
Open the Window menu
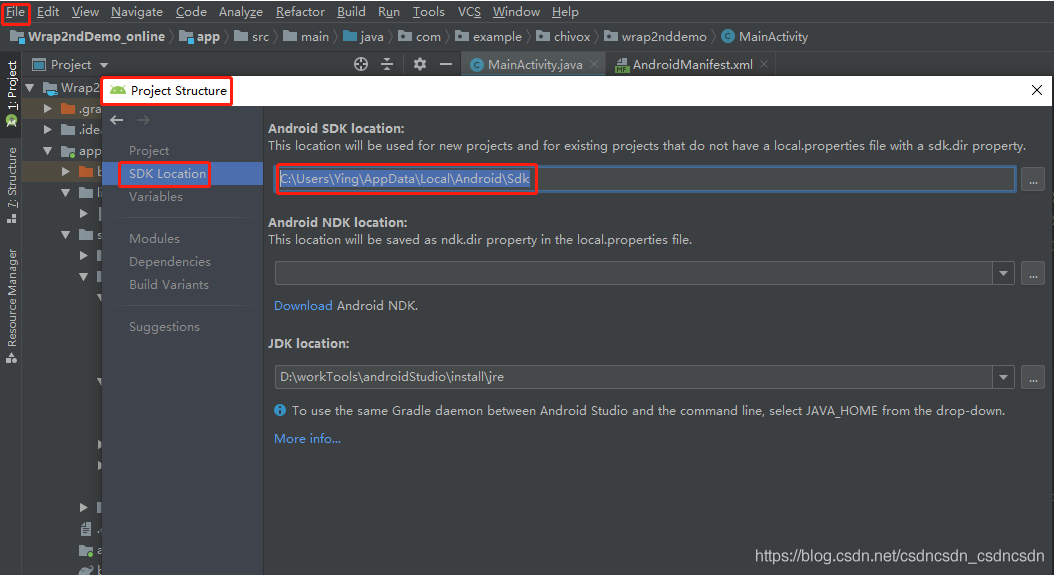pos(516,12)
